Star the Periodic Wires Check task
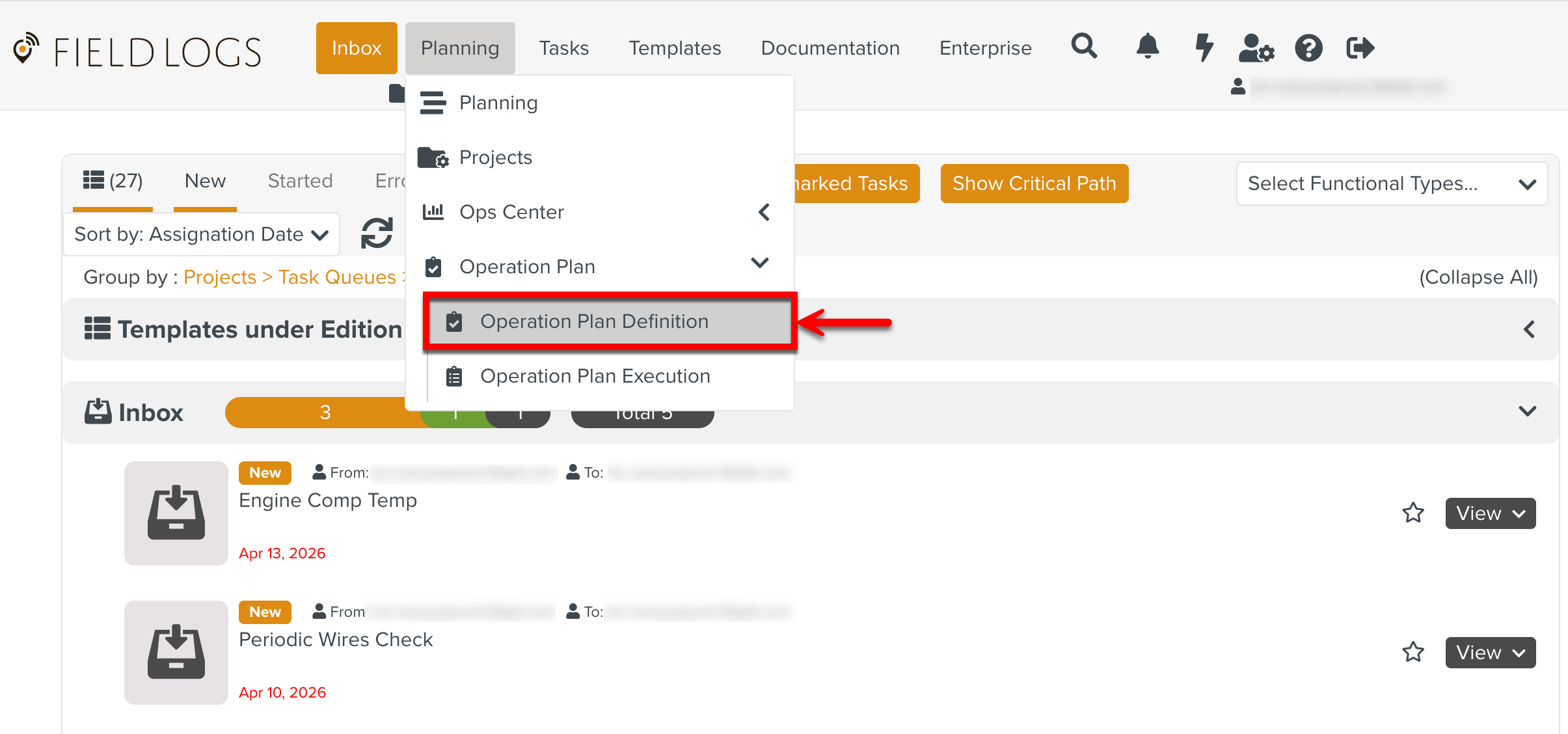Screen dimensions: 1568x734 click(1413, 653)
